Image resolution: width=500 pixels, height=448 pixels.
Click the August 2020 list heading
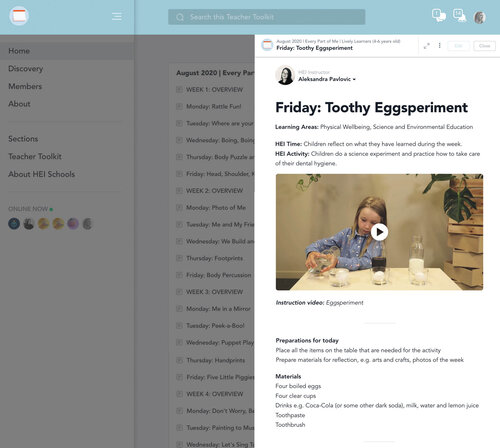(215, 73)
